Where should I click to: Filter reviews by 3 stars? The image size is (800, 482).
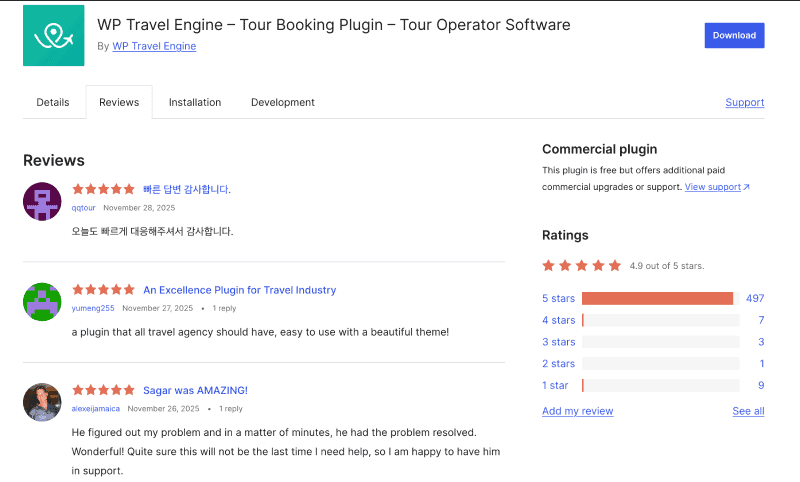tap(558, 342)
